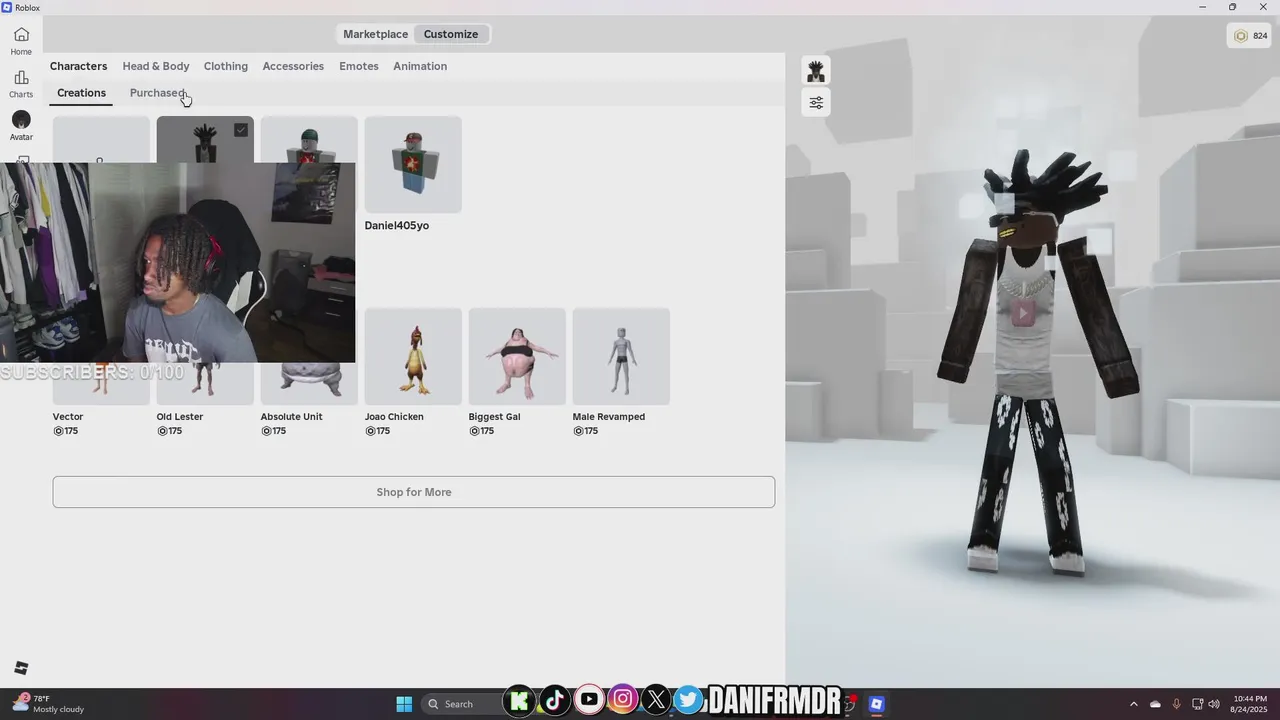Select the green-beanie character thumbnail
Image resolution: width=1280 pixels, height=720 pixels.
(309, 139)
